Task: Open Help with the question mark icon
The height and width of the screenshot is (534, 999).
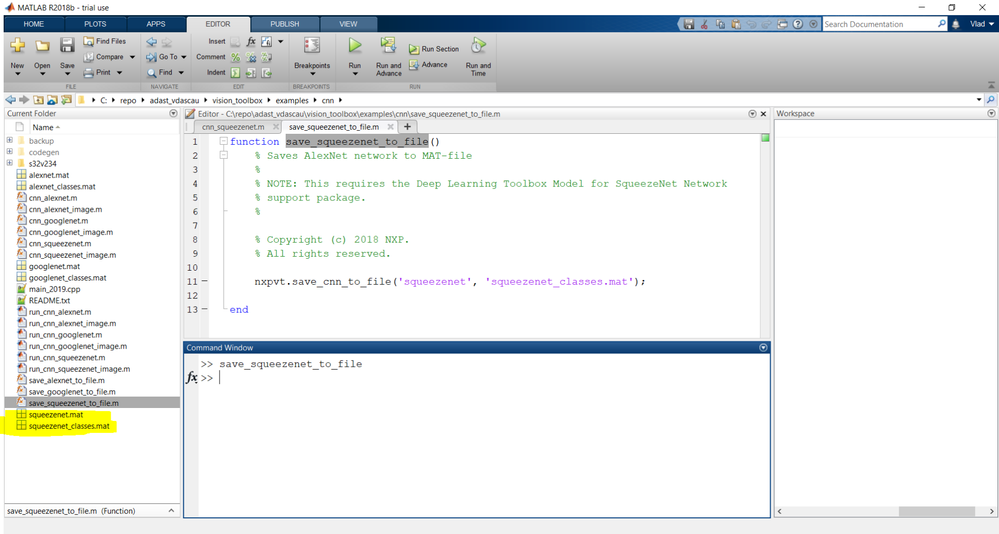Action: pyautogui.click(x=798, y=24)
